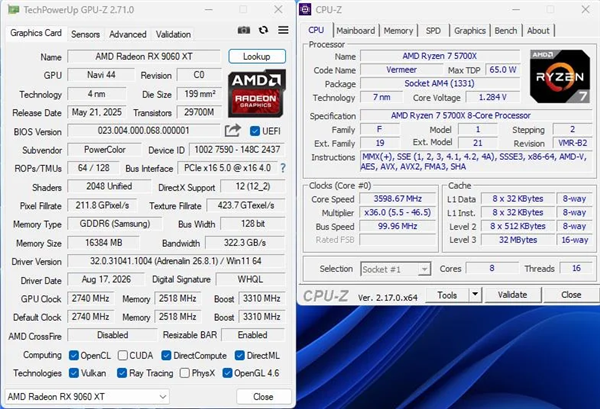The height and width of the screenshot is (409, 600).
Task: Click the AMD Radeon Graphics logo
Action: 257,93
